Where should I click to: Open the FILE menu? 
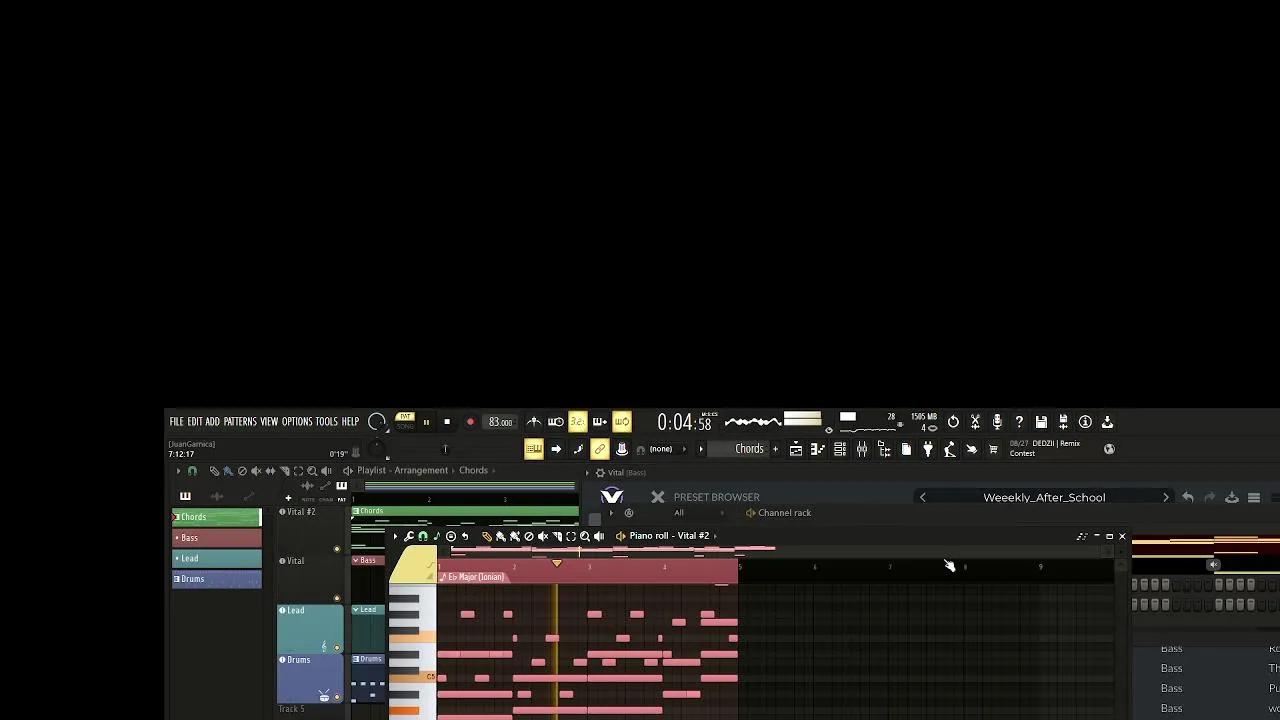[176, 422]
